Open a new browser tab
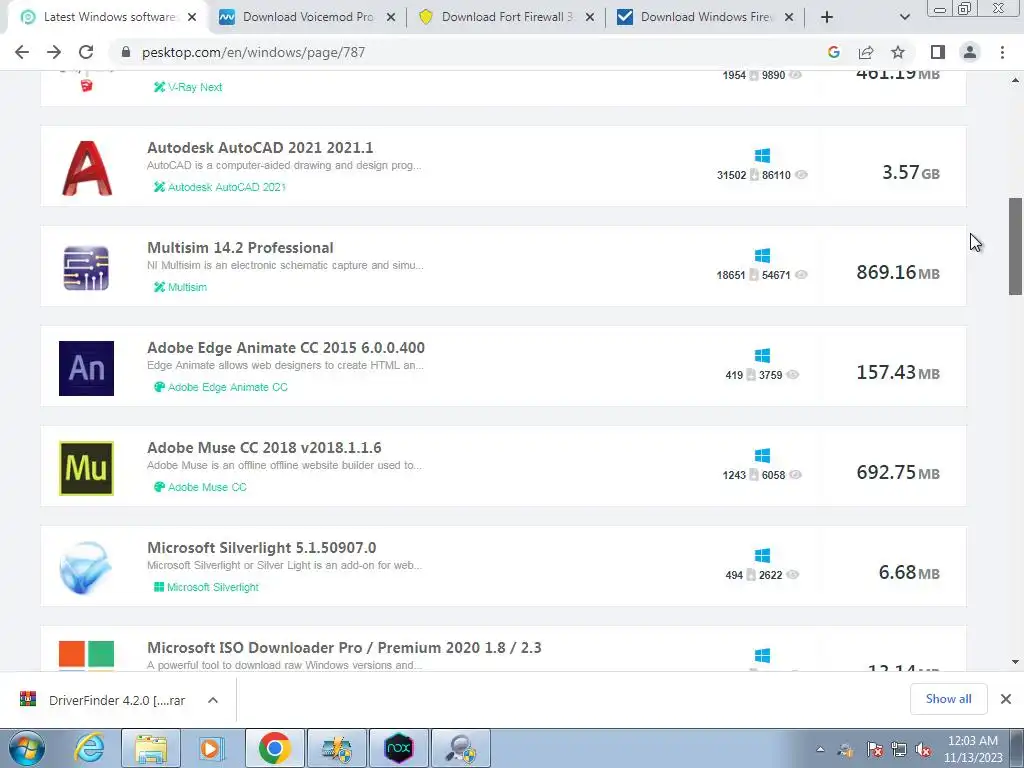The height and width of the screenshot is (768, 1024). click(x=827, y=17)
